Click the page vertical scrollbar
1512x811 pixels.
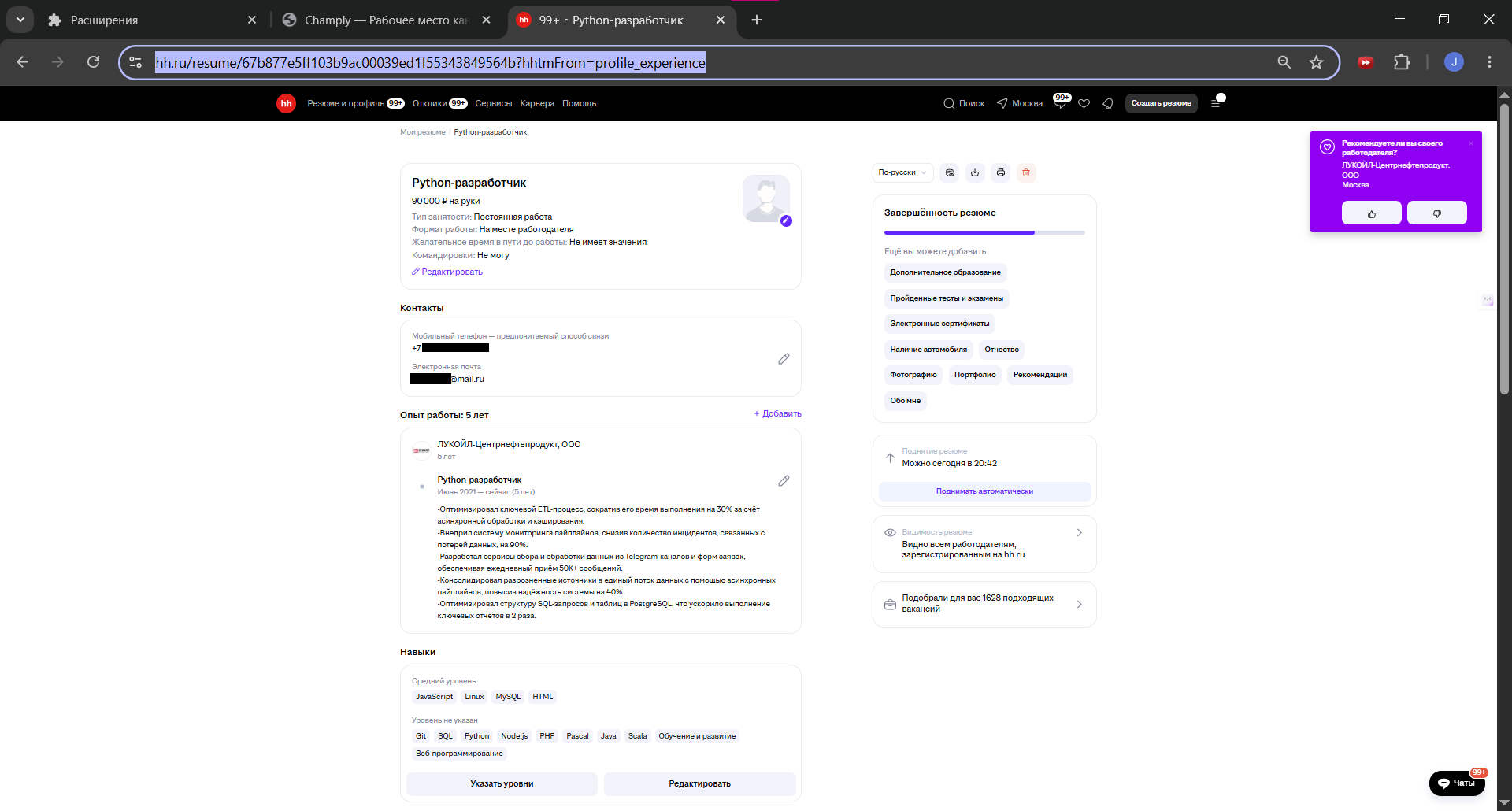tap(1504, 248)
